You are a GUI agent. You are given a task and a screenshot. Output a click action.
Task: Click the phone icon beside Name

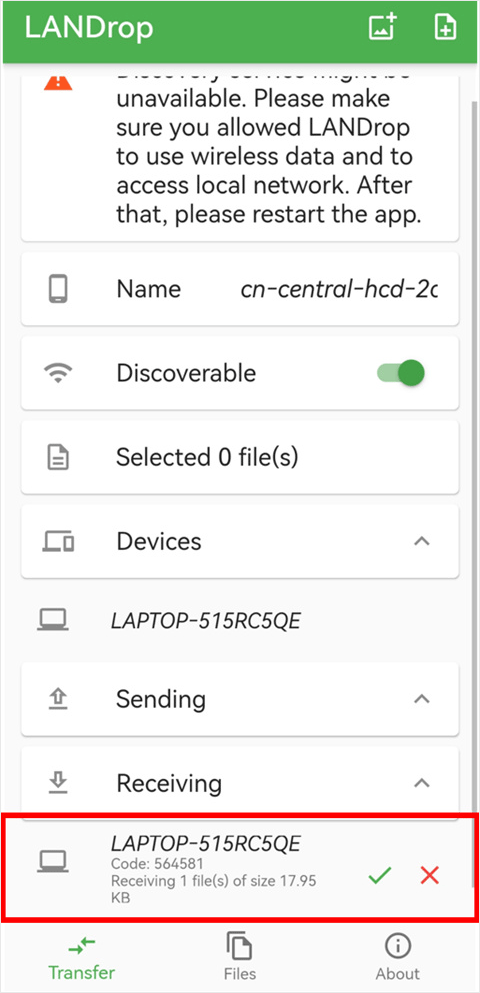(58, 289)
